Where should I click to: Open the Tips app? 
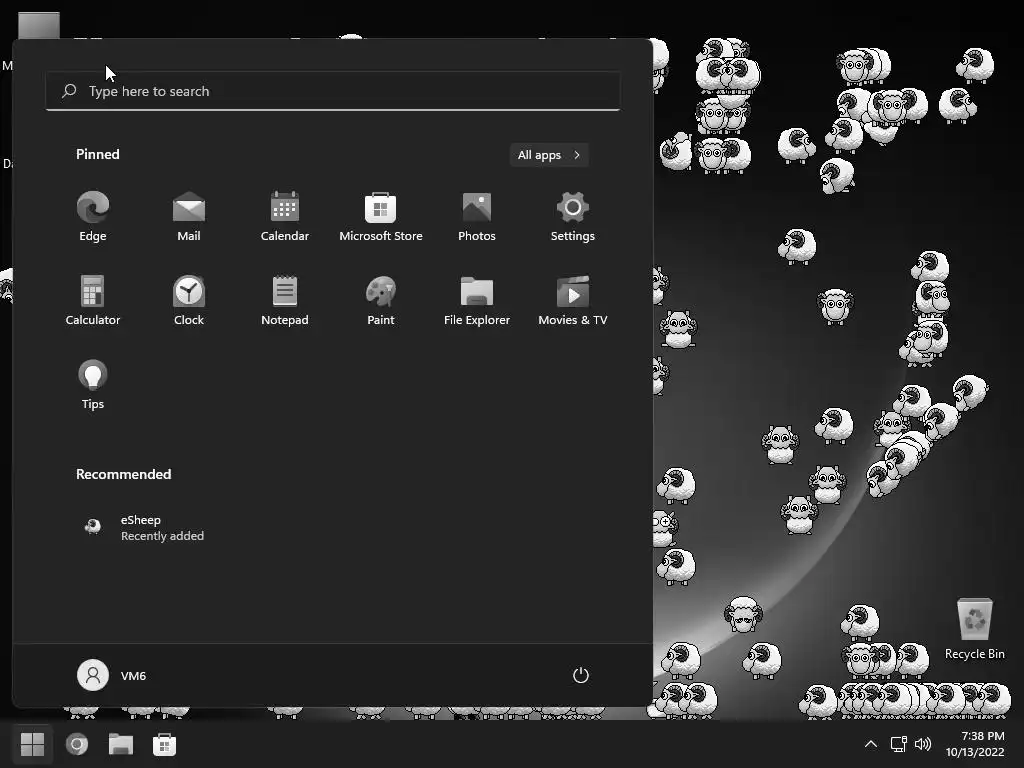[93, 385]
